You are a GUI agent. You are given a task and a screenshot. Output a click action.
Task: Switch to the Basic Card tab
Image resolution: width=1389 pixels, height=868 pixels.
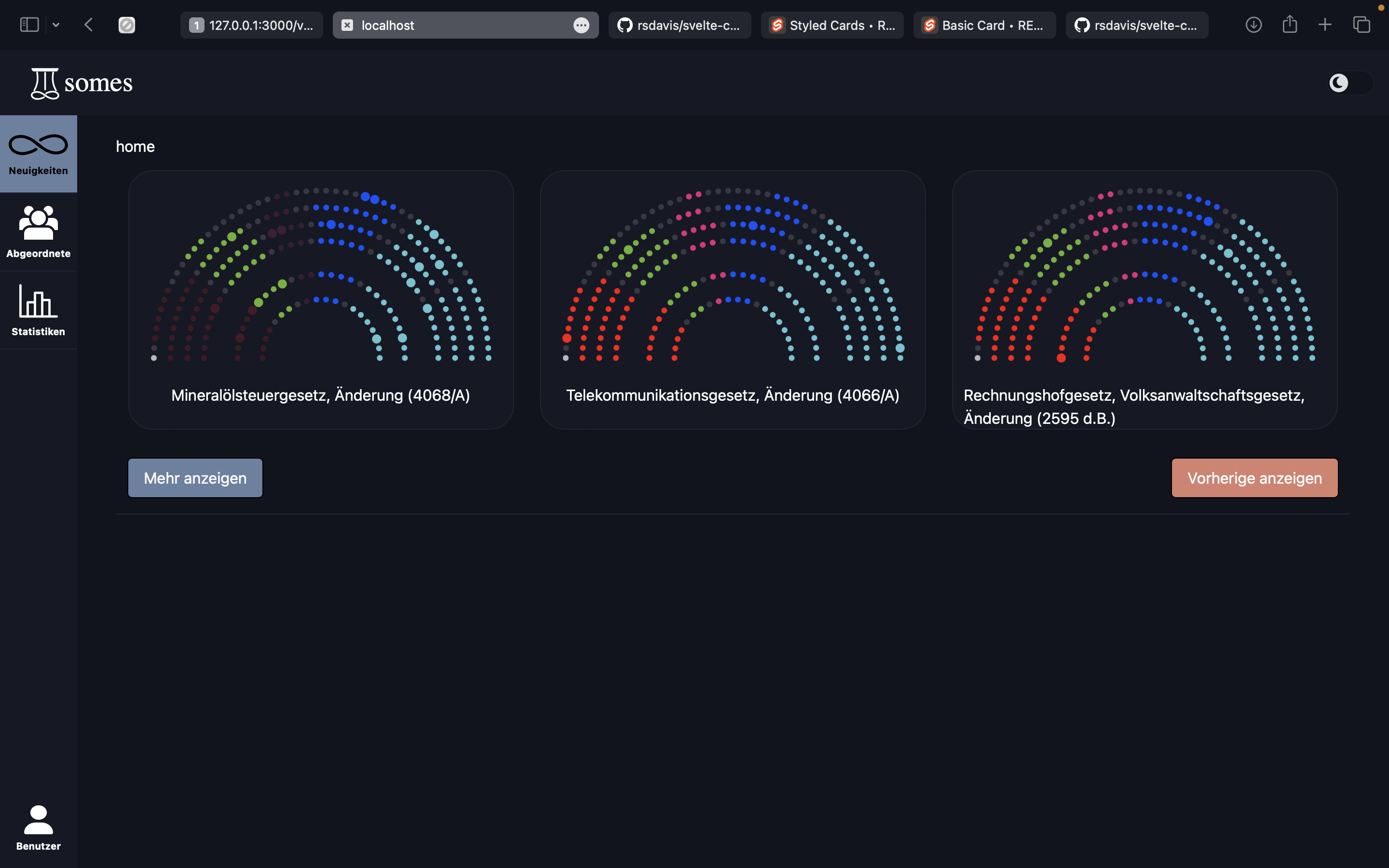(x=984, y=25)
